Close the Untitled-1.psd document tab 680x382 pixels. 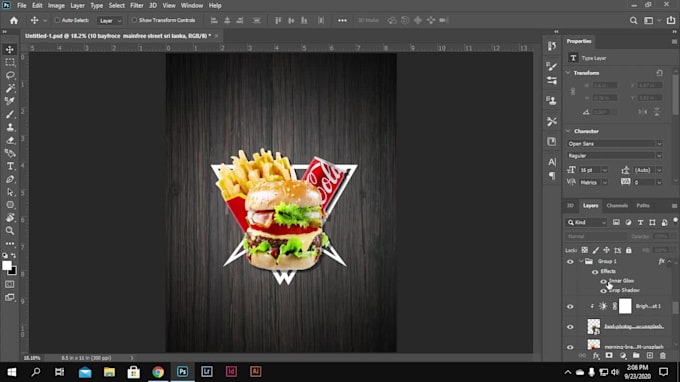(216, 36)
